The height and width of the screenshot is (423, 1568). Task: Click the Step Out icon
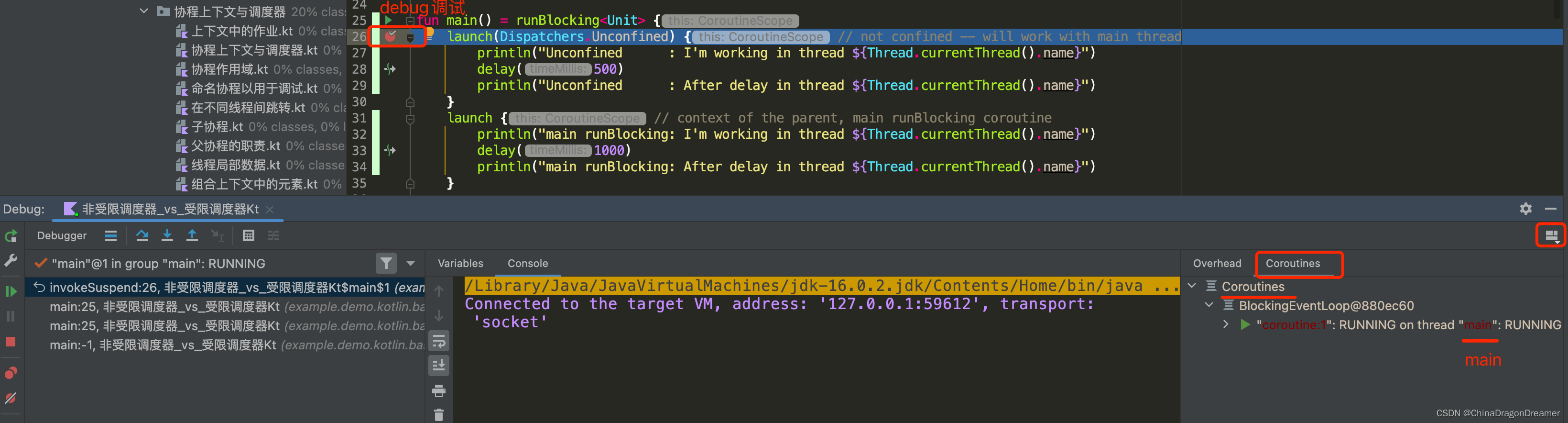point(192,236)
